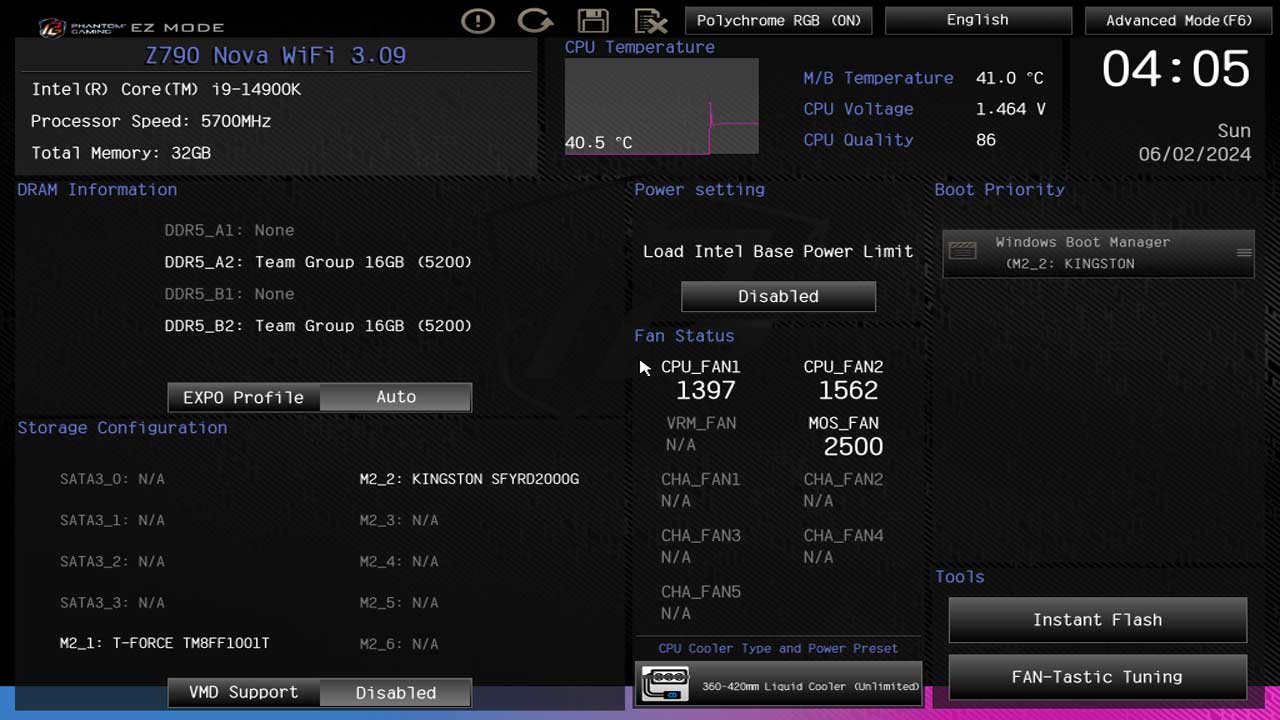Click the CHA_FAN1 entry
Image resolution: width=1280 pixels, height=720 pixels.
tap(700, 490)
